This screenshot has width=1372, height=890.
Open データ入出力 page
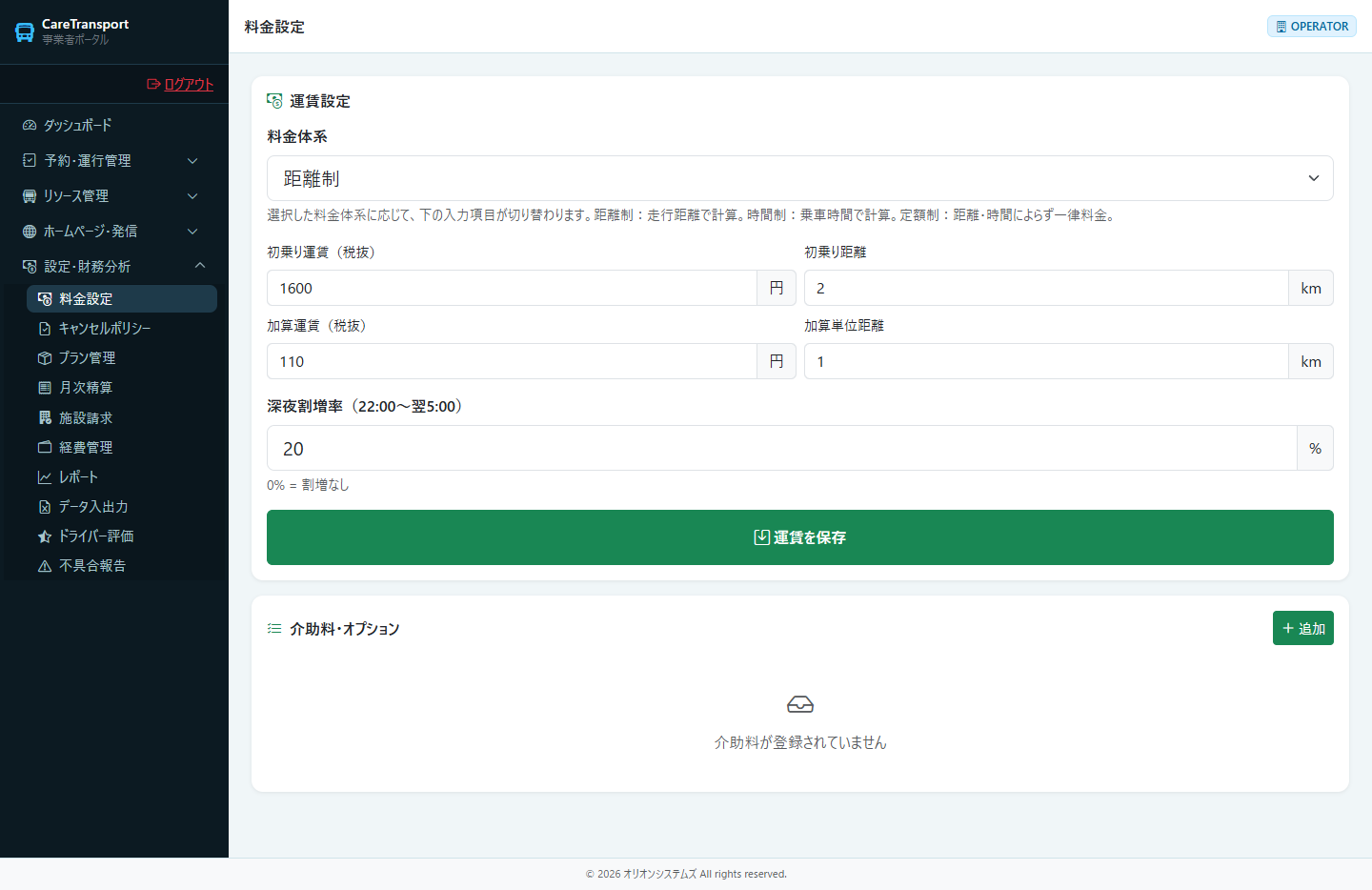tap(122, 507)
